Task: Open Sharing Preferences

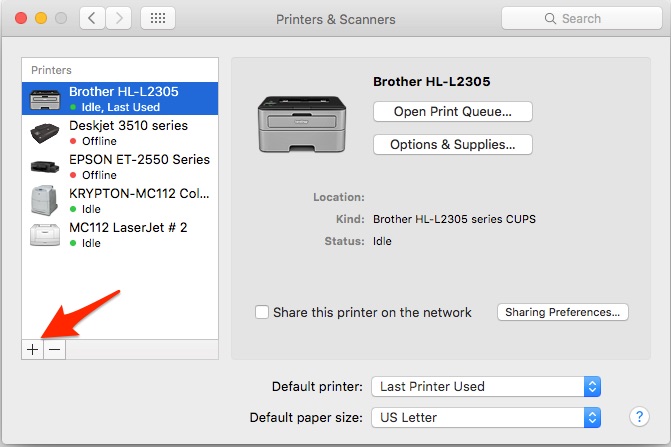Action: pyautogui.click(x=563, y=312)
